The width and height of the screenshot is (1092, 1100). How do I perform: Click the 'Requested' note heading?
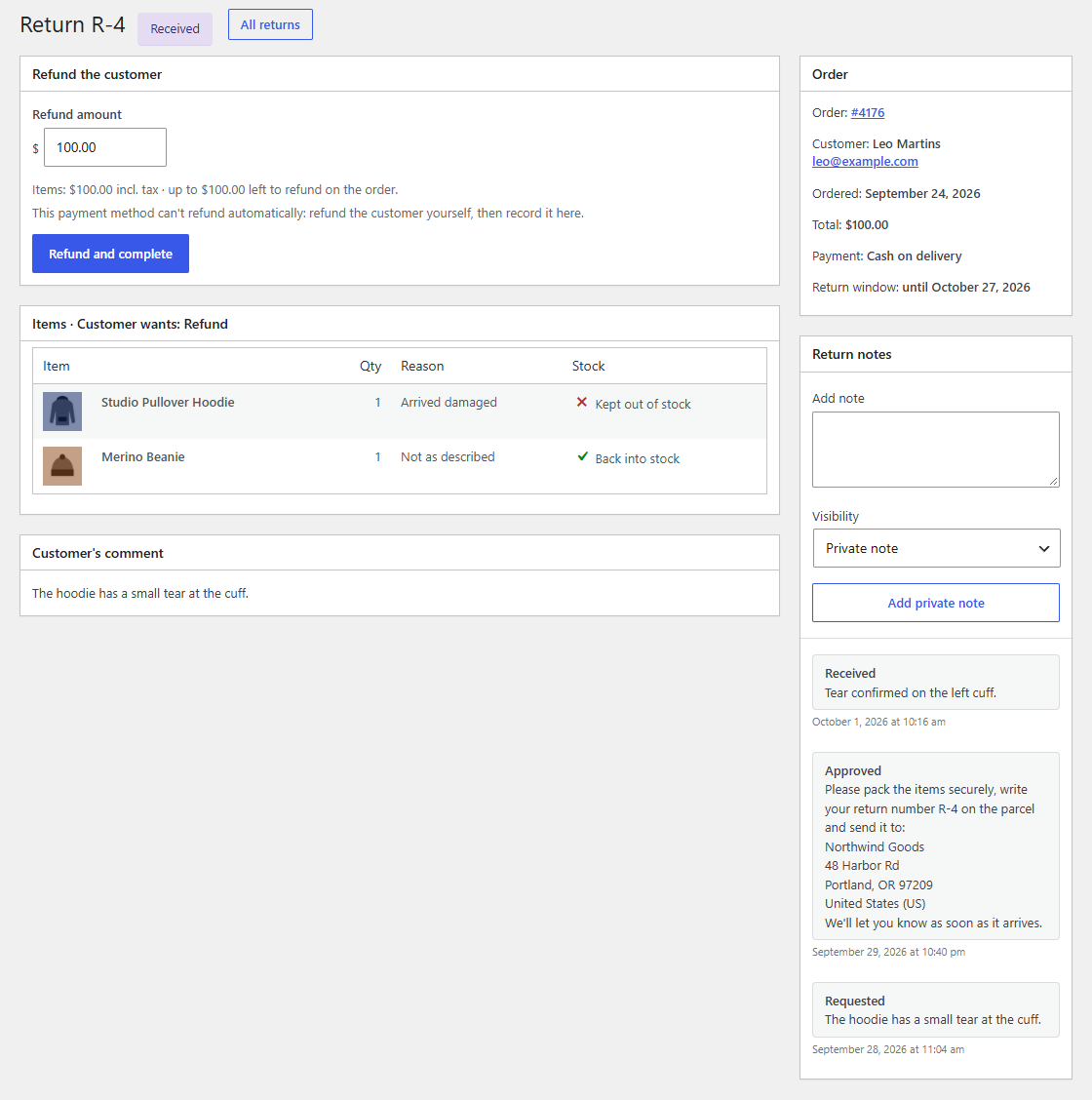(855, 1001)
